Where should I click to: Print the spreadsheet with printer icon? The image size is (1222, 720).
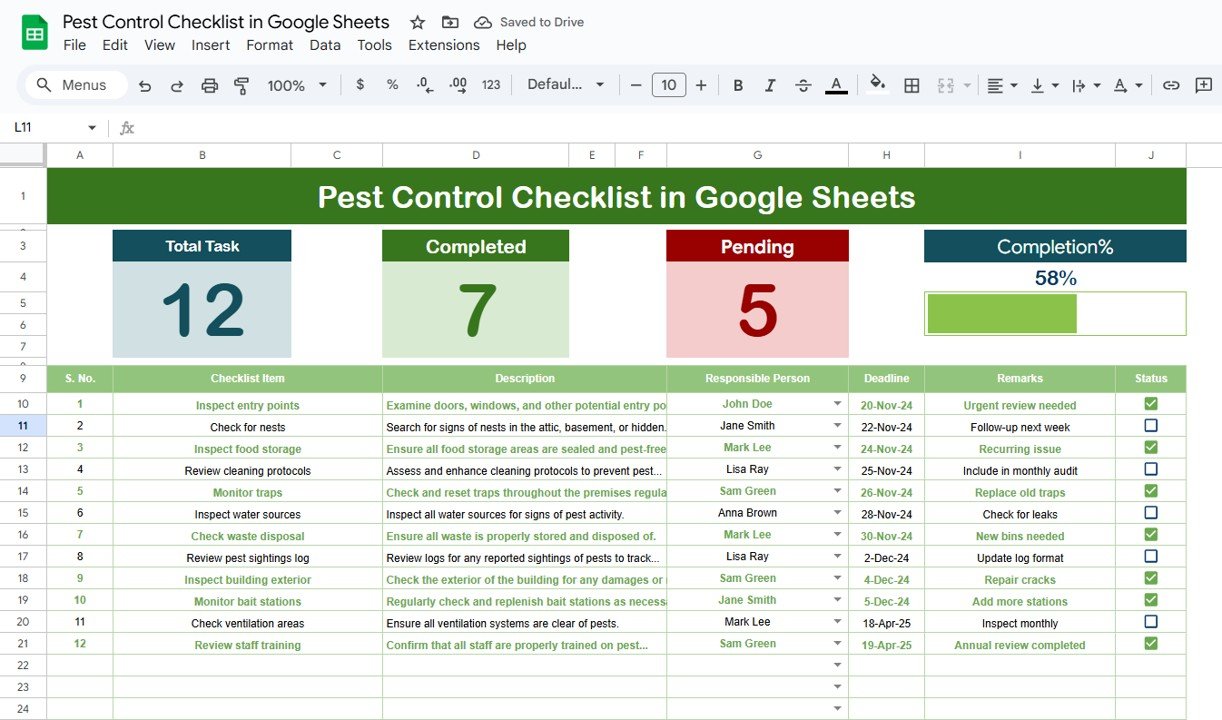coord(209,86)
